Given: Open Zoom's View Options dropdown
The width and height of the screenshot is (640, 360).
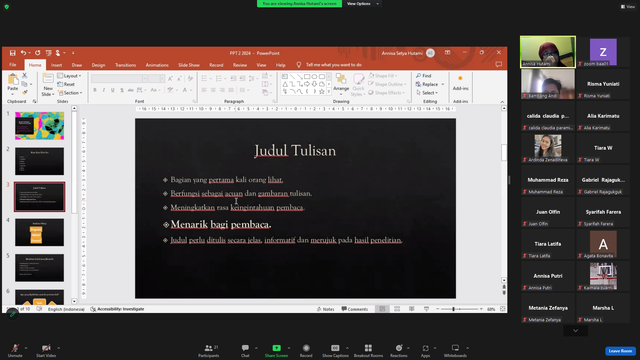Looking at the screenshot, I should coord(362,4).
